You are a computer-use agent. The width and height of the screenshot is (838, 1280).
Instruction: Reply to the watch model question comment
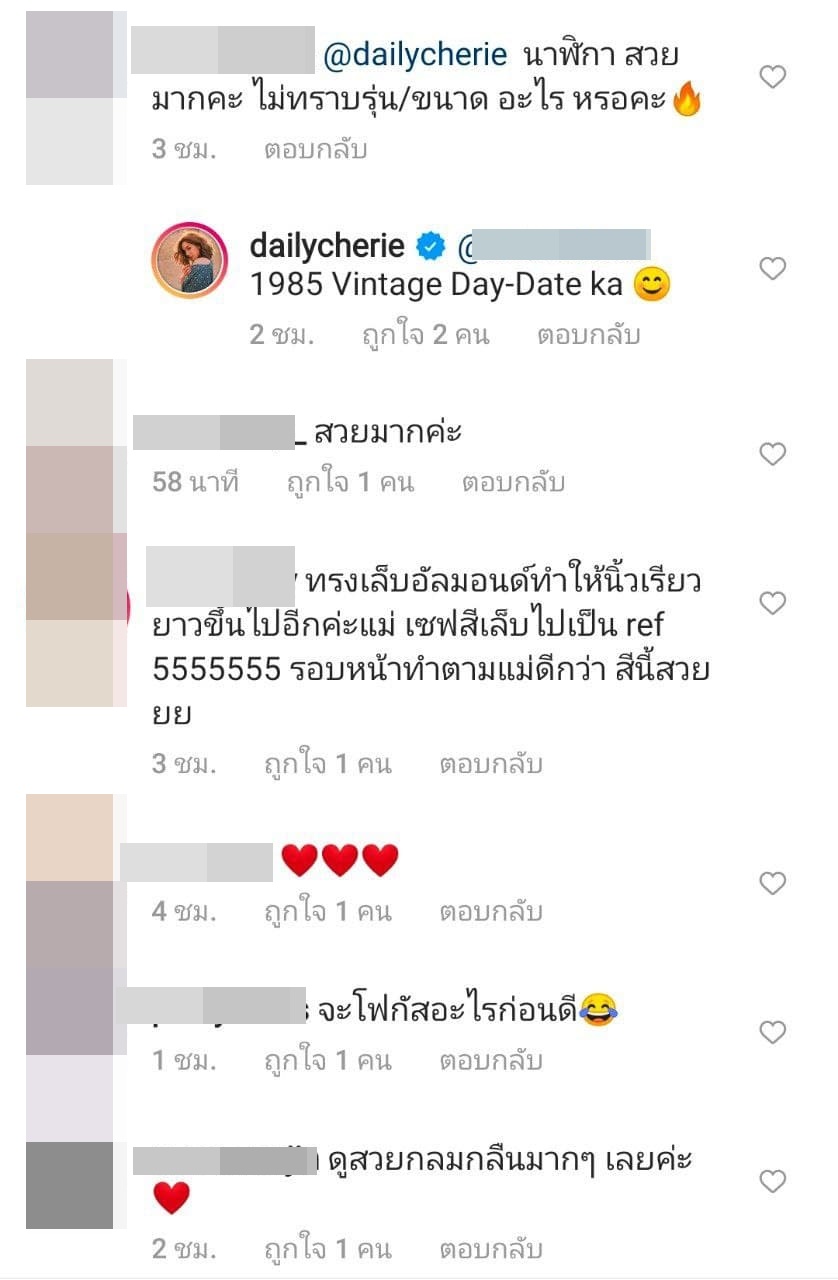(316, 150)
